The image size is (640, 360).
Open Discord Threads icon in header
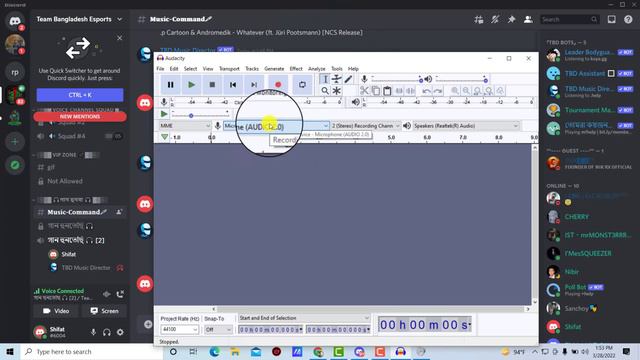(x=479, y=19)
